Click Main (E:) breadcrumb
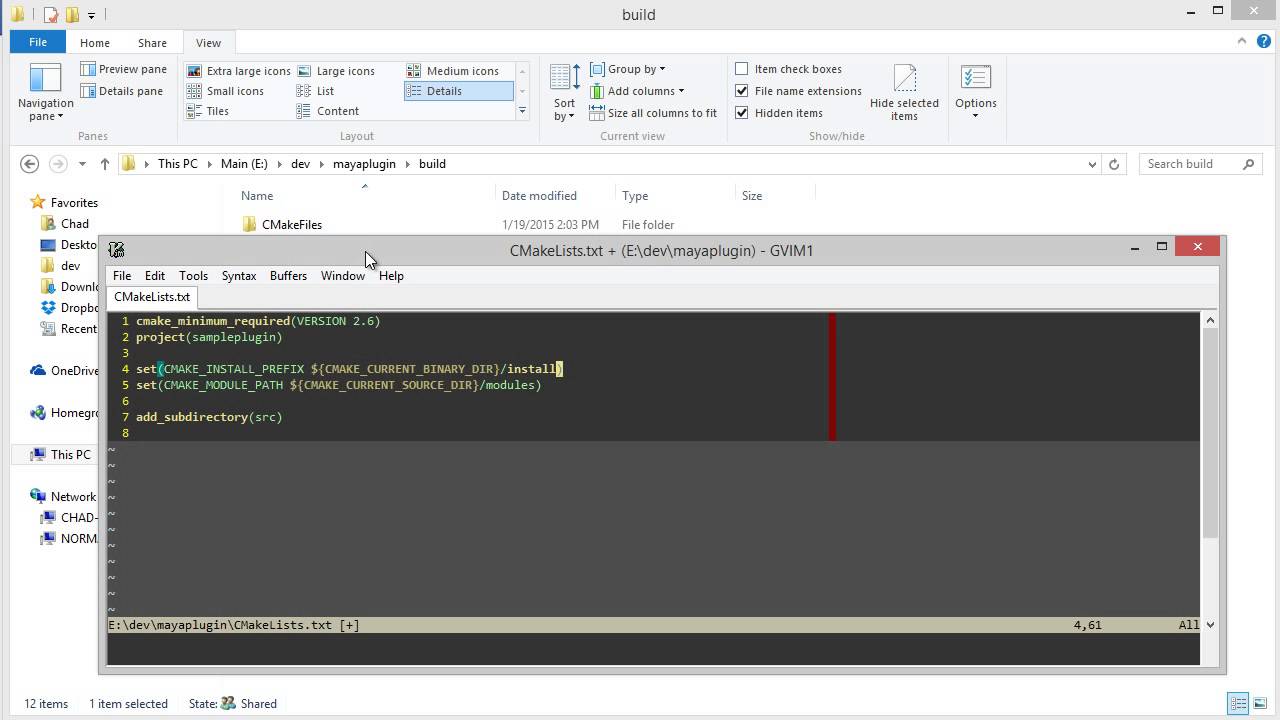 click(245, 164)
